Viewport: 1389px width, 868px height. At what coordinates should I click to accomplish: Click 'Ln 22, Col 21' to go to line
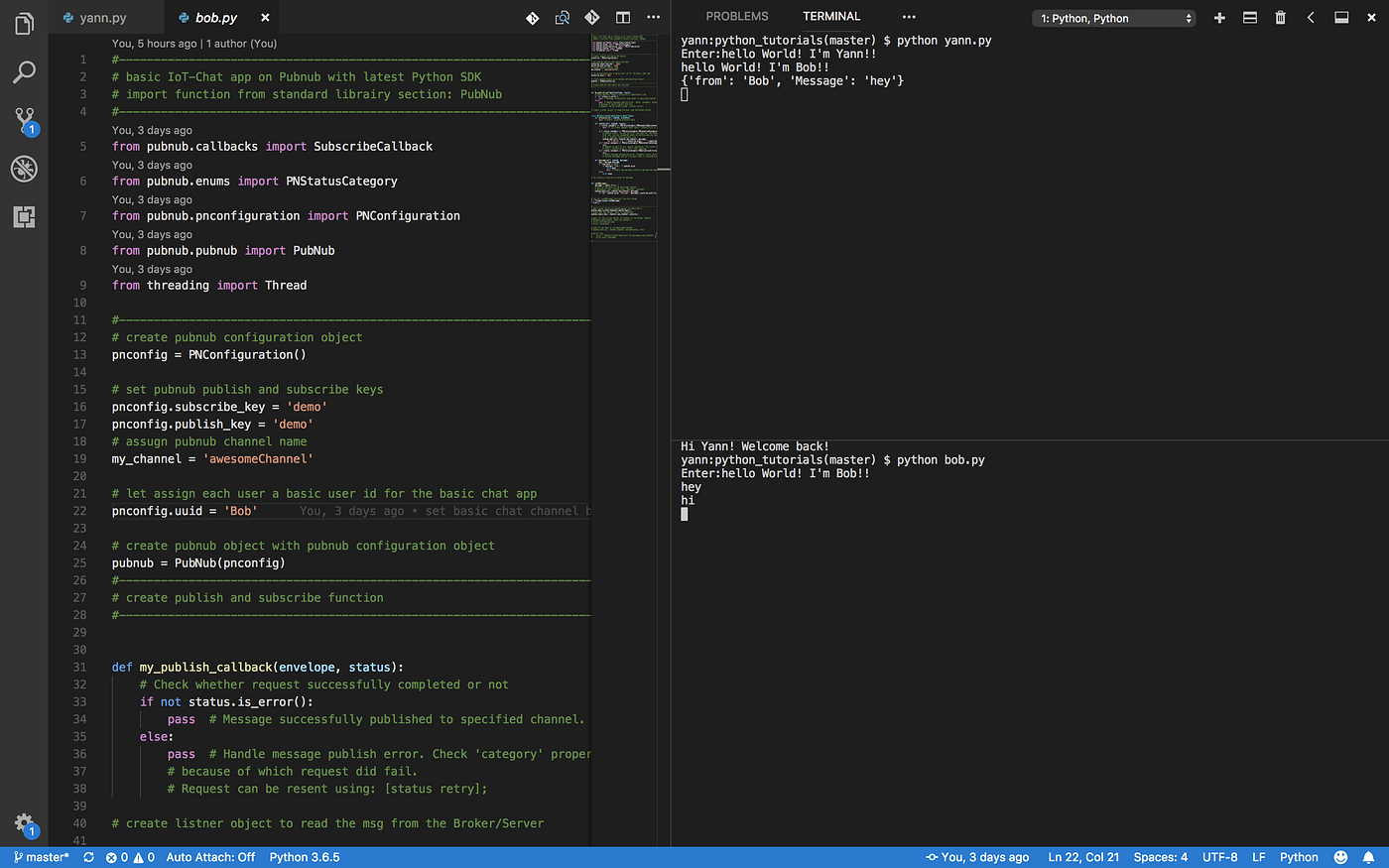tap(1083, 856)
